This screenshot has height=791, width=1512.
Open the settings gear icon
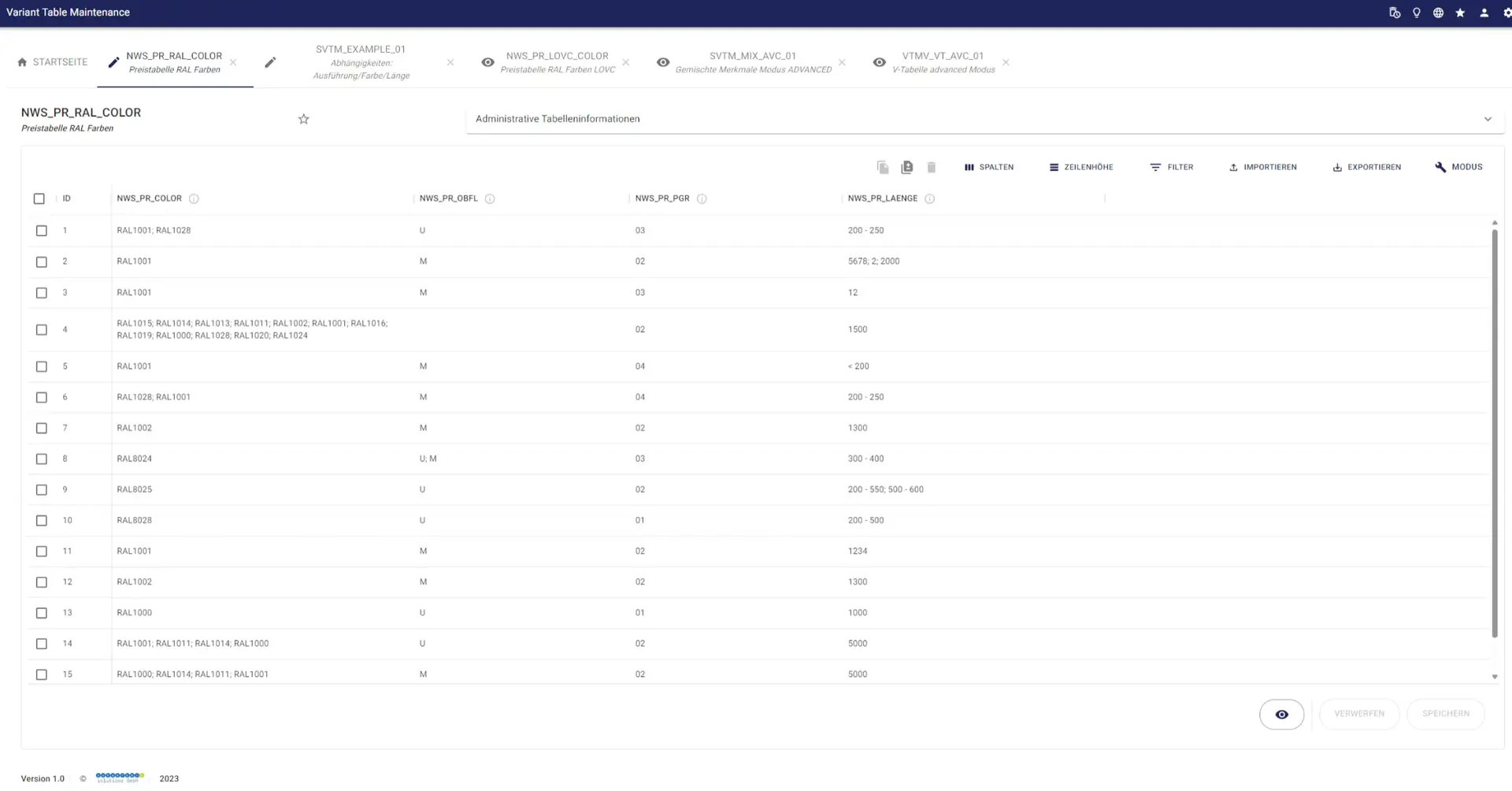click(1505, 12)
